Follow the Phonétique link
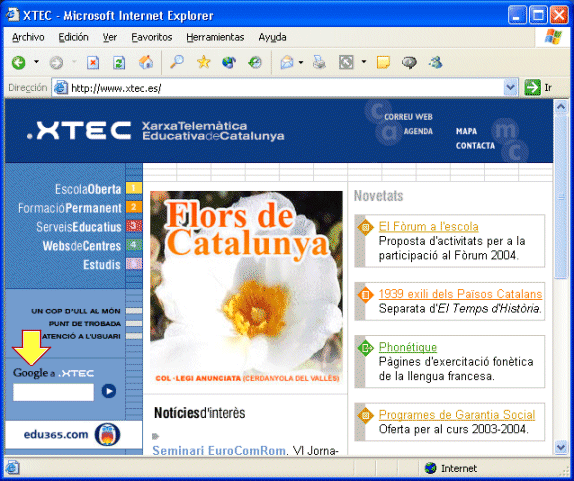574x481 pixels. [408, 347]
